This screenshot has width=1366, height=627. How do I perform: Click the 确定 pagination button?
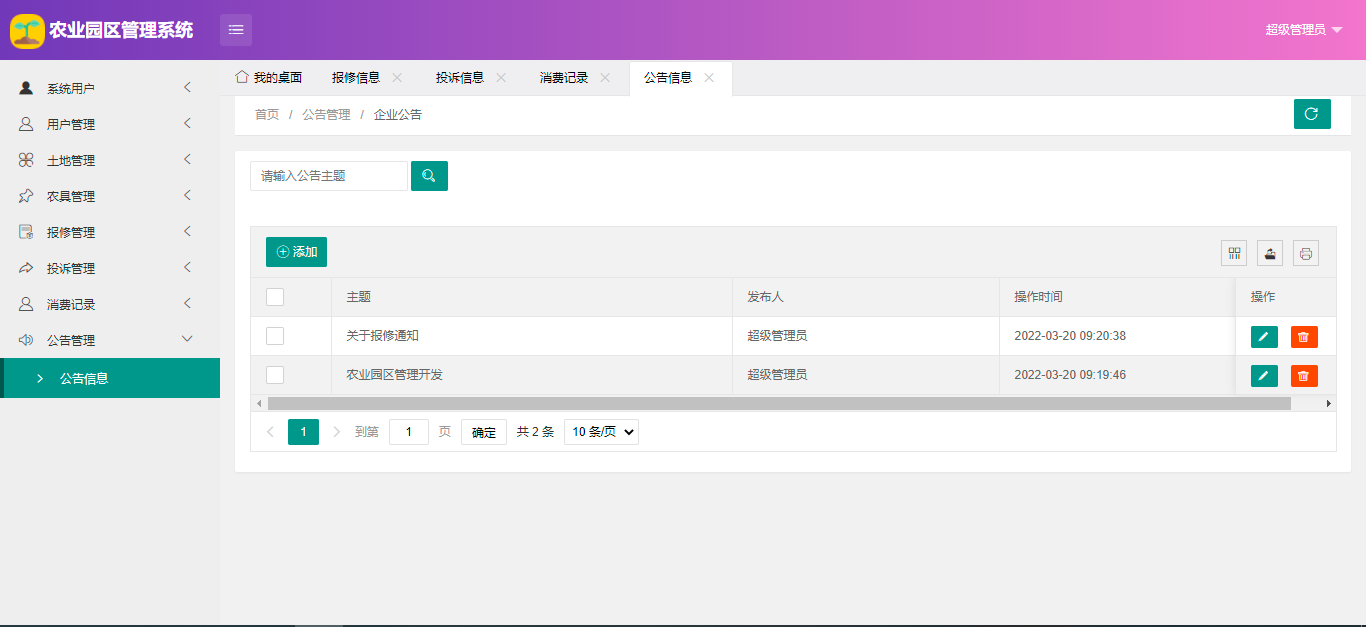click(484, 432)
